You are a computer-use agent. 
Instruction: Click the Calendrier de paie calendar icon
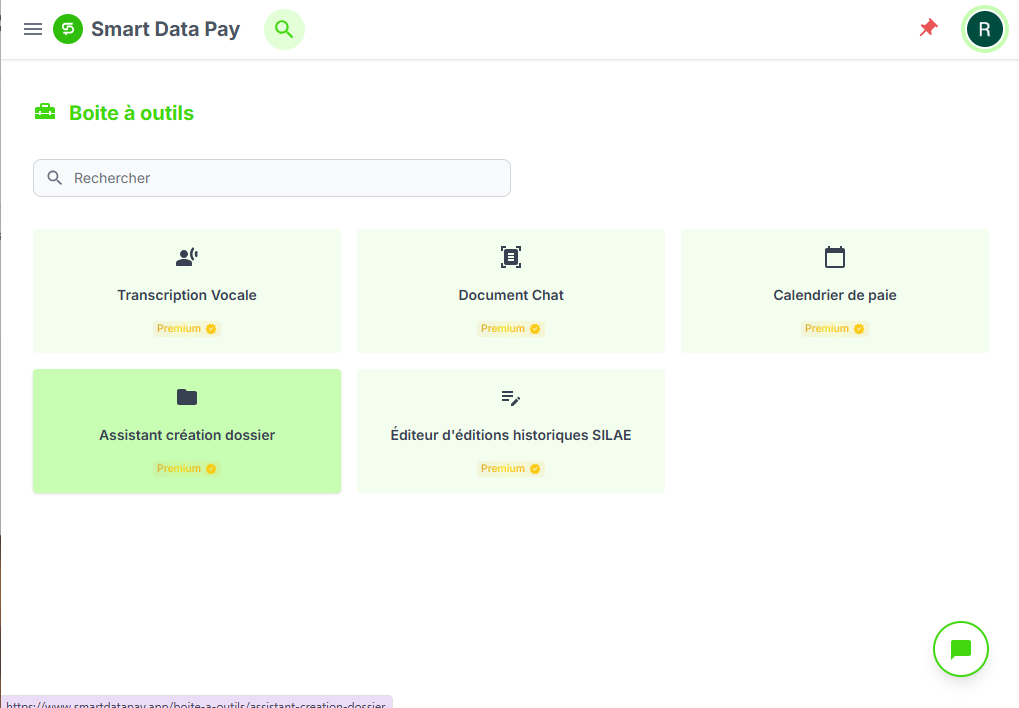coord(835,257)
